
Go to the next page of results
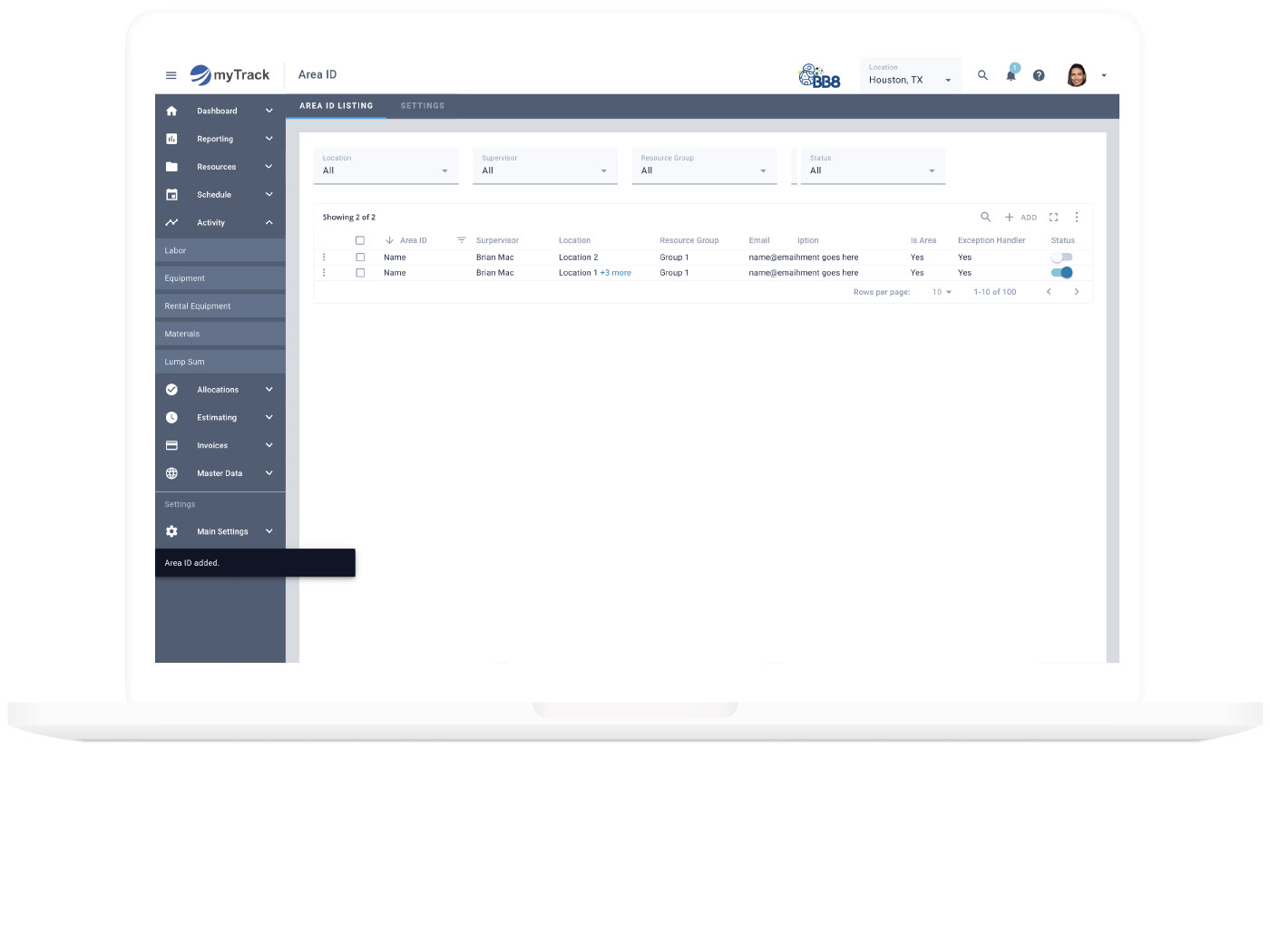pyautogui.click(x=1077, y=292)
